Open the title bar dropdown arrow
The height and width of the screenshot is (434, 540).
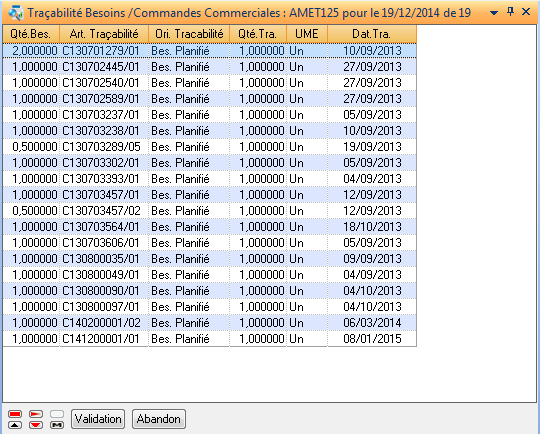coord(494,13)
